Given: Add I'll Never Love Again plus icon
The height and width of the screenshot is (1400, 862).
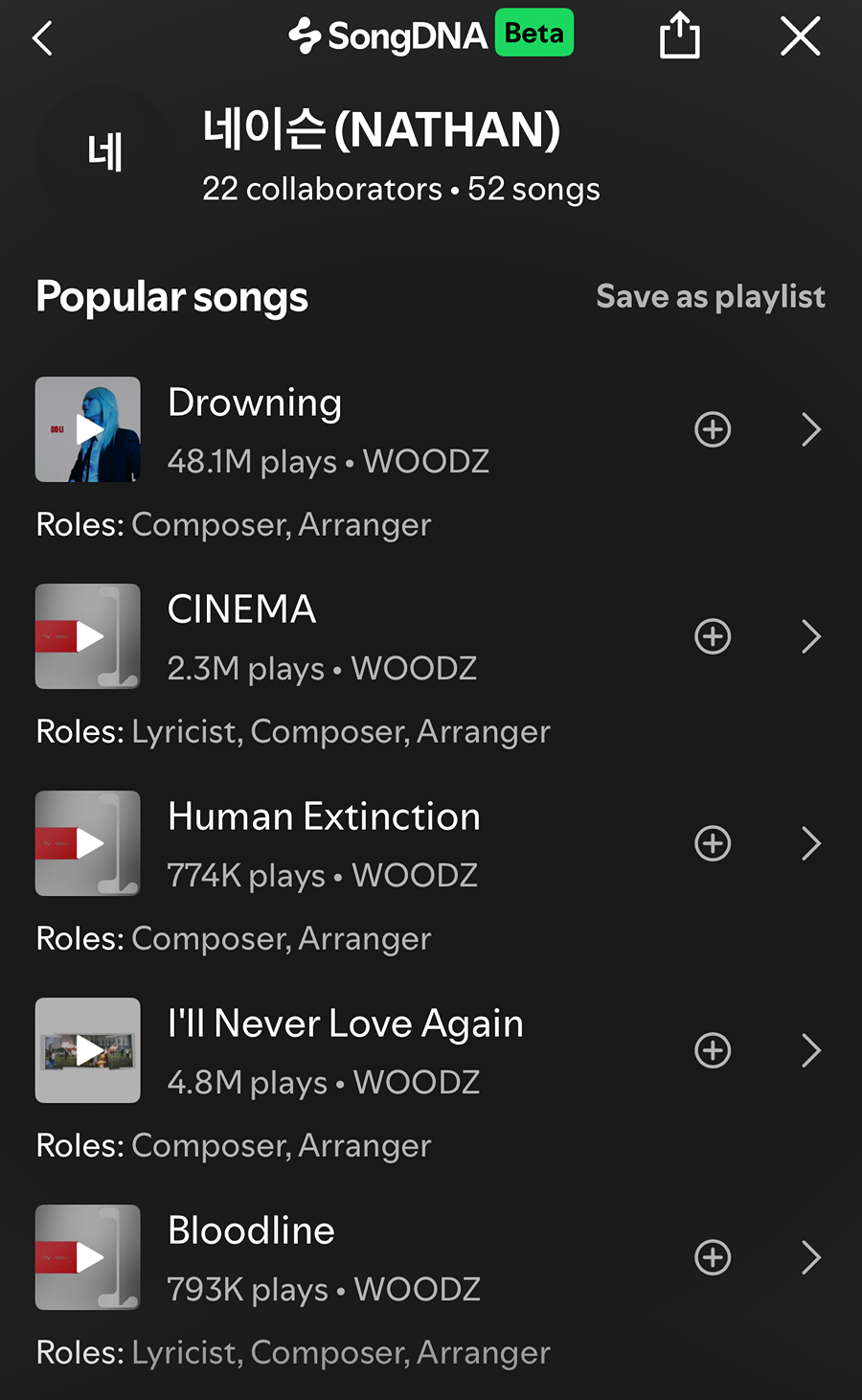Looking at the screenshot, I should 713,1050.
